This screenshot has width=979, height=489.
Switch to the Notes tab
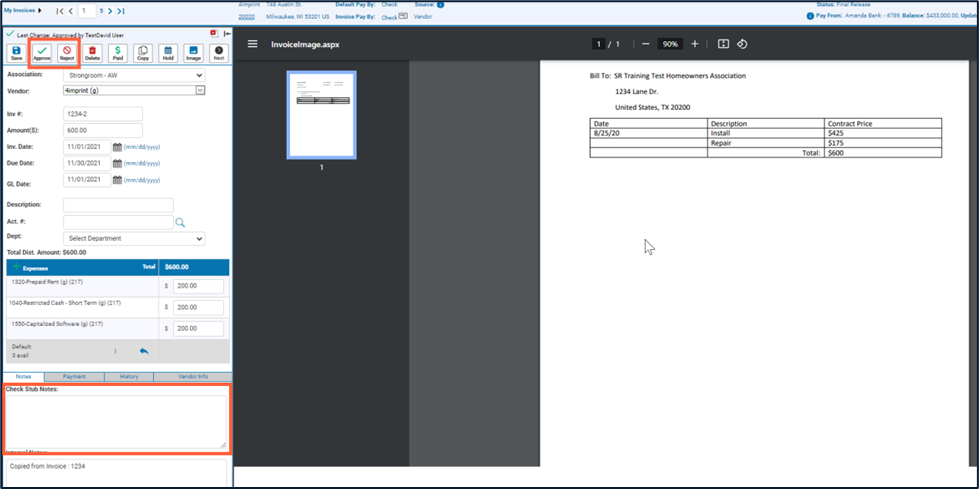[24, 377]
